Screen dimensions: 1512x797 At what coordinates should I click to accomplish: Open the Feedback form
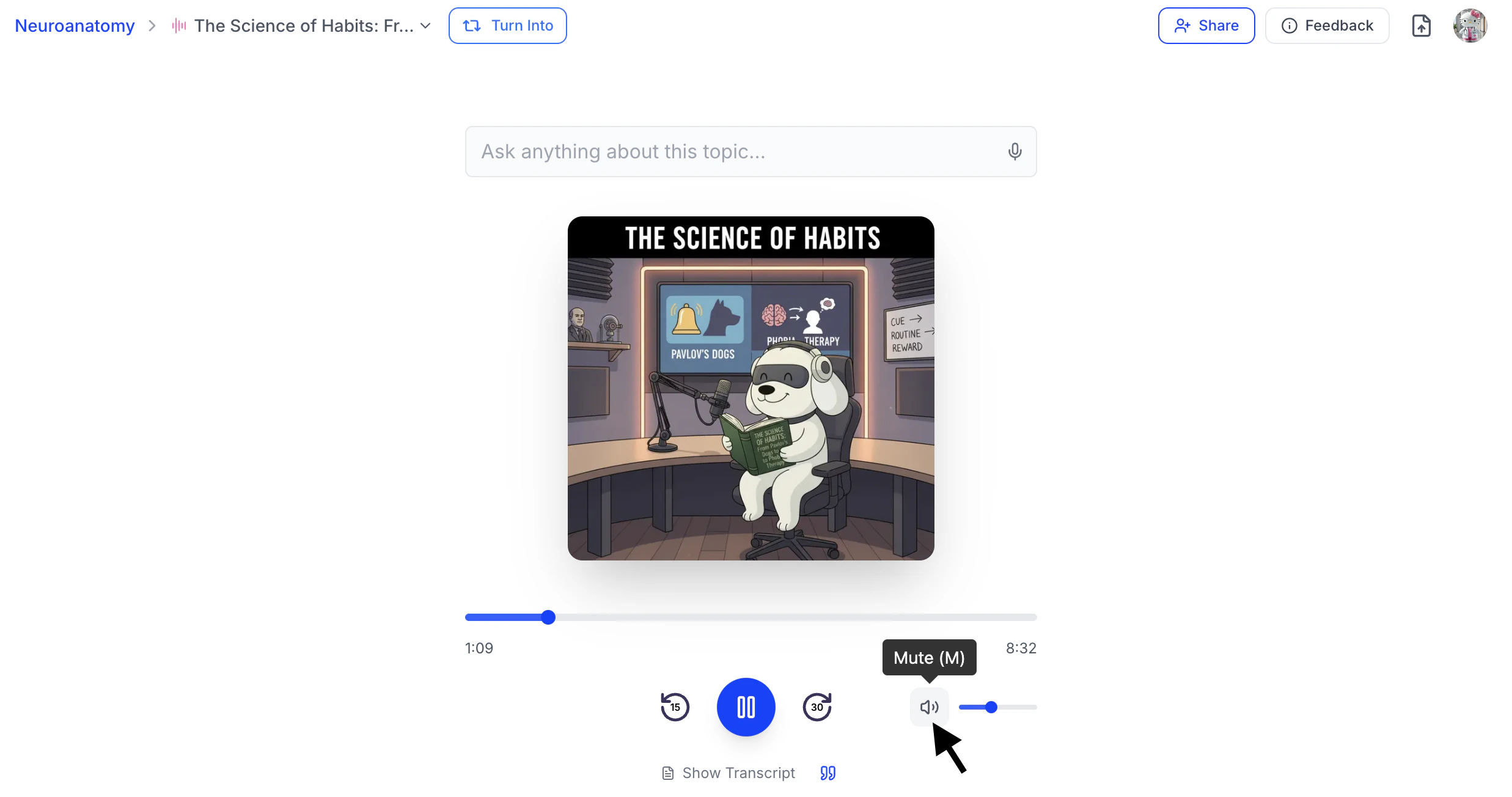coord(1327,26)
